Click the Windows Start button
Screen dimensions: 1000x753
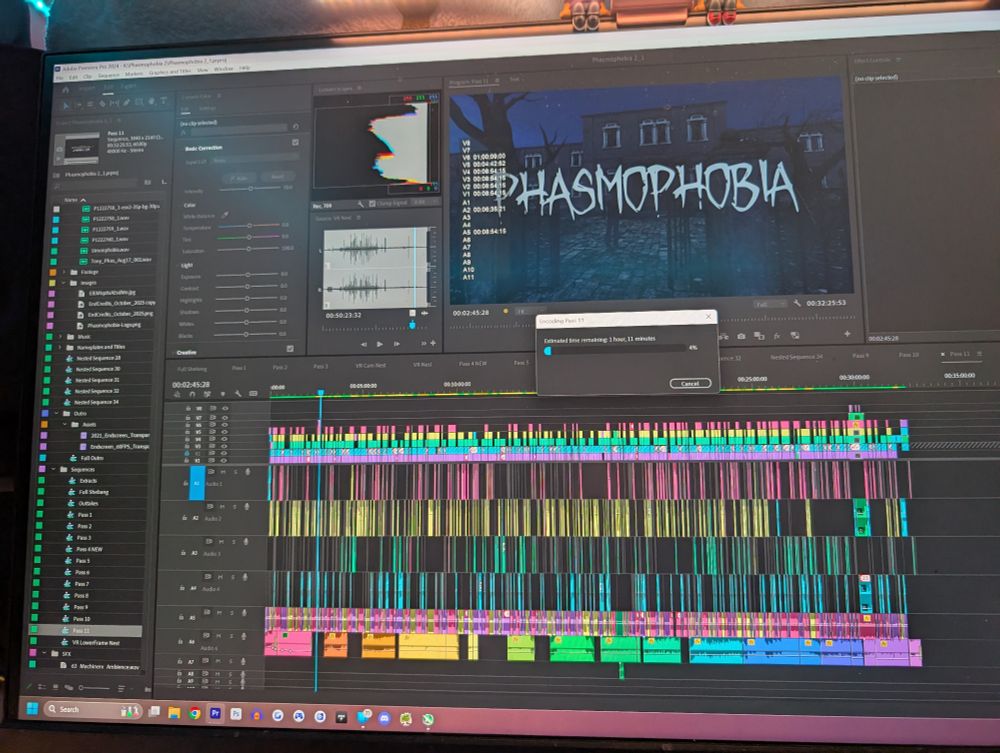(x=32, y=708)
